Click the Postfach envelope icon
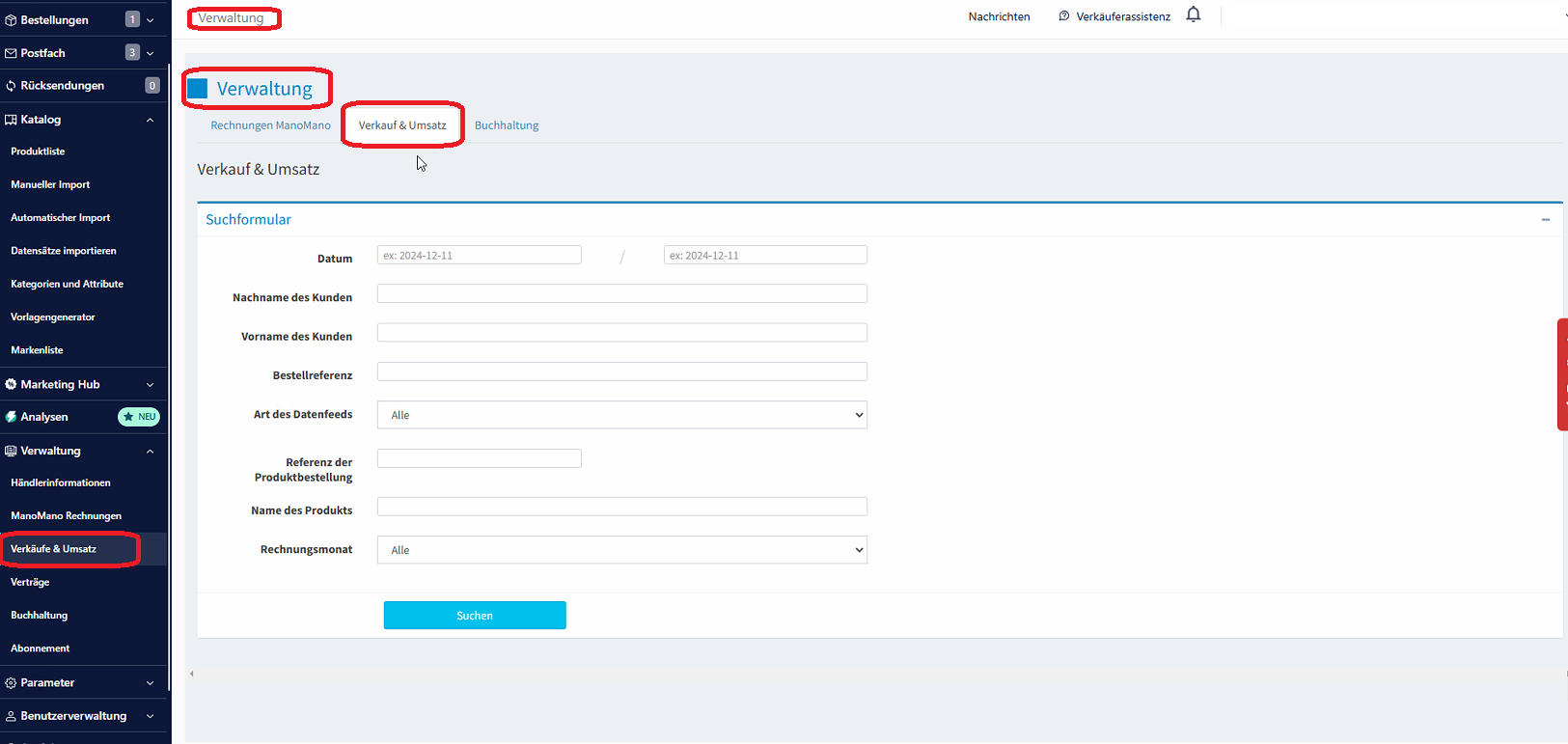 point(11,53)
